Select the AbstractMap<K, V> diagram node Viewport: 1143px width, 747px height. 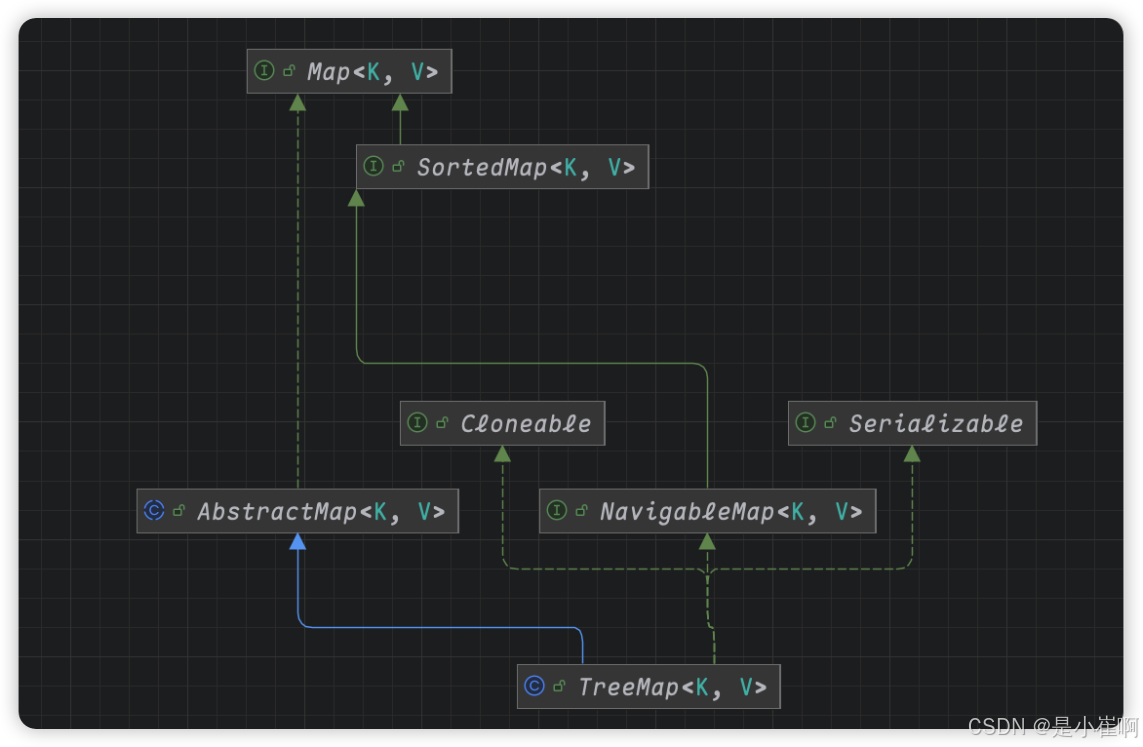click(x=297, y=511)
